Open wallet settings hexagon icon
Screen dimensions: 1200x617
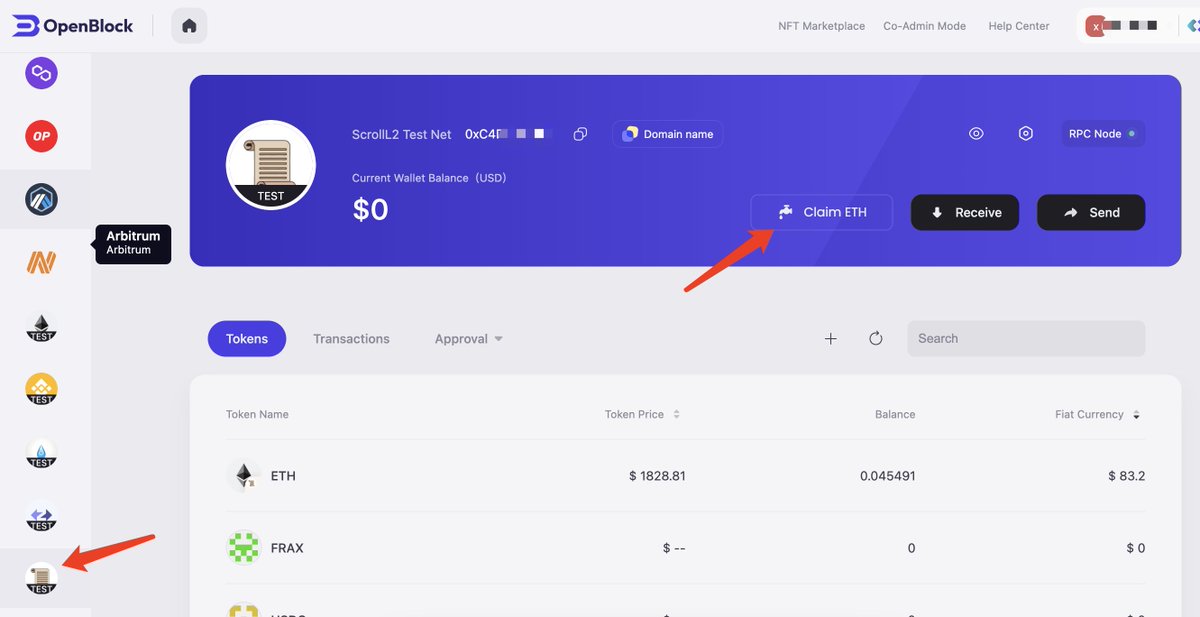point(1025,134)
